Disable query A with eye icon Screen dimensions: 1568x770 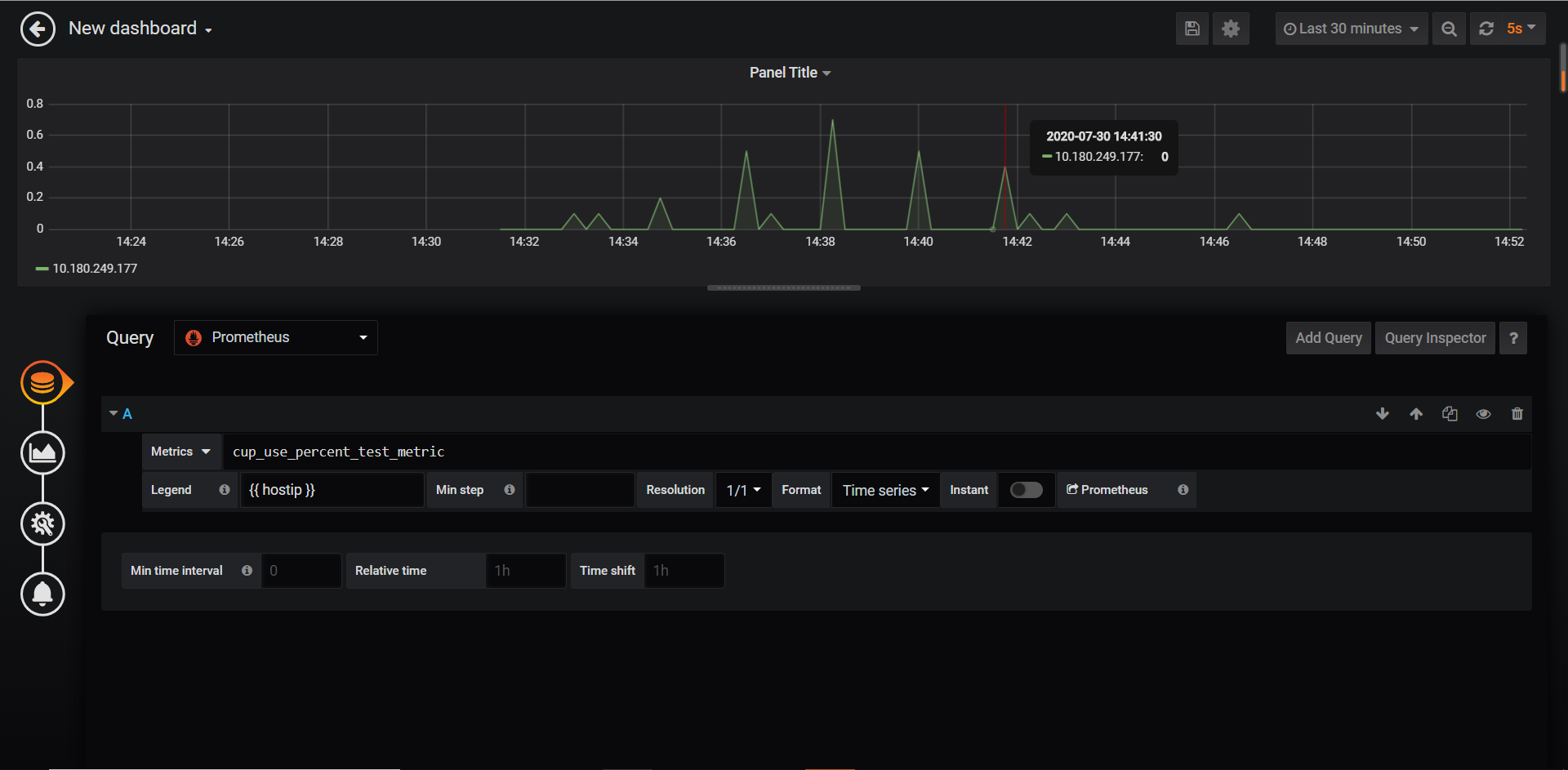(1483, 414)
